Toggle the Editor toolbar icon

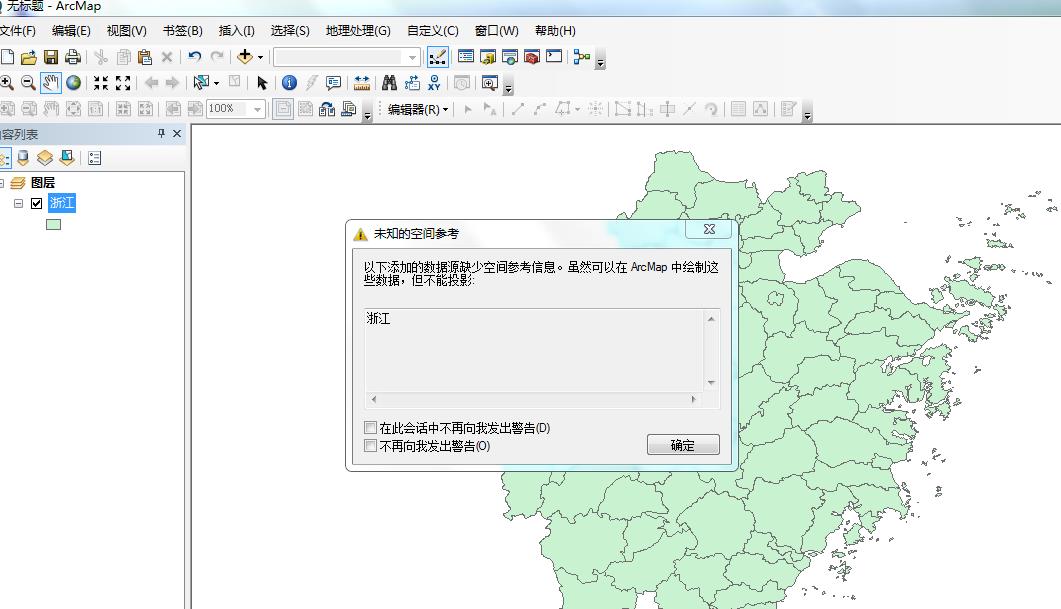tap(438, 57)
